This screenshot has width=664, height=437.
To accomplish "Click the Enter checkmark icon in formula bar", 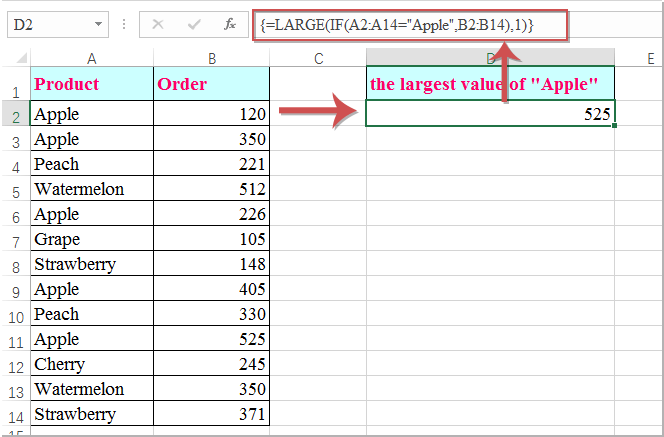I will tap(194, 23).
